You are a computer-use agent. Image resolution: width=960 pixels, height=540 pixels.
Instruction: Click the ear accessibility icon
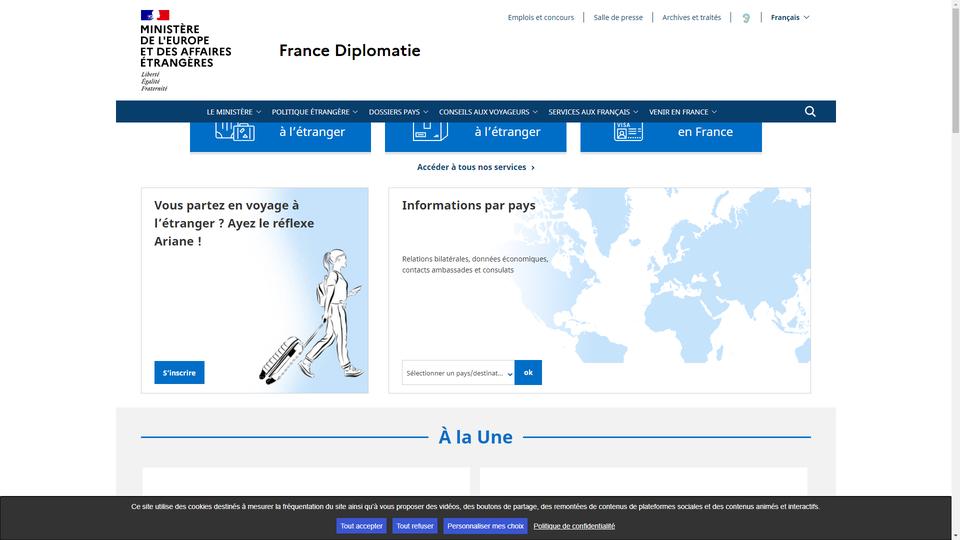tap(746, 18)
